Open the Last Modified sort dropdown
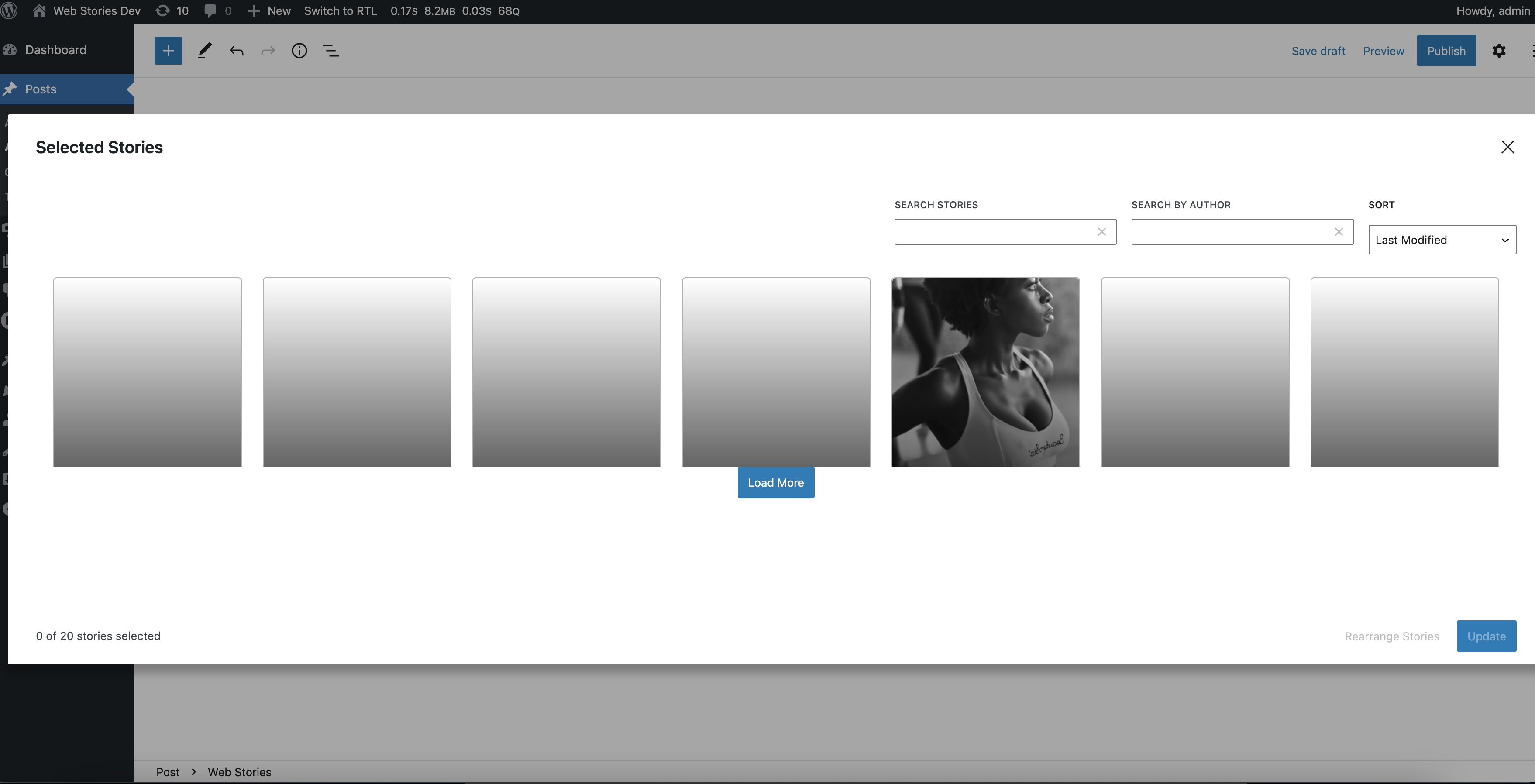This screenshot has width=1535, height=784. [x=1442, y=240]
